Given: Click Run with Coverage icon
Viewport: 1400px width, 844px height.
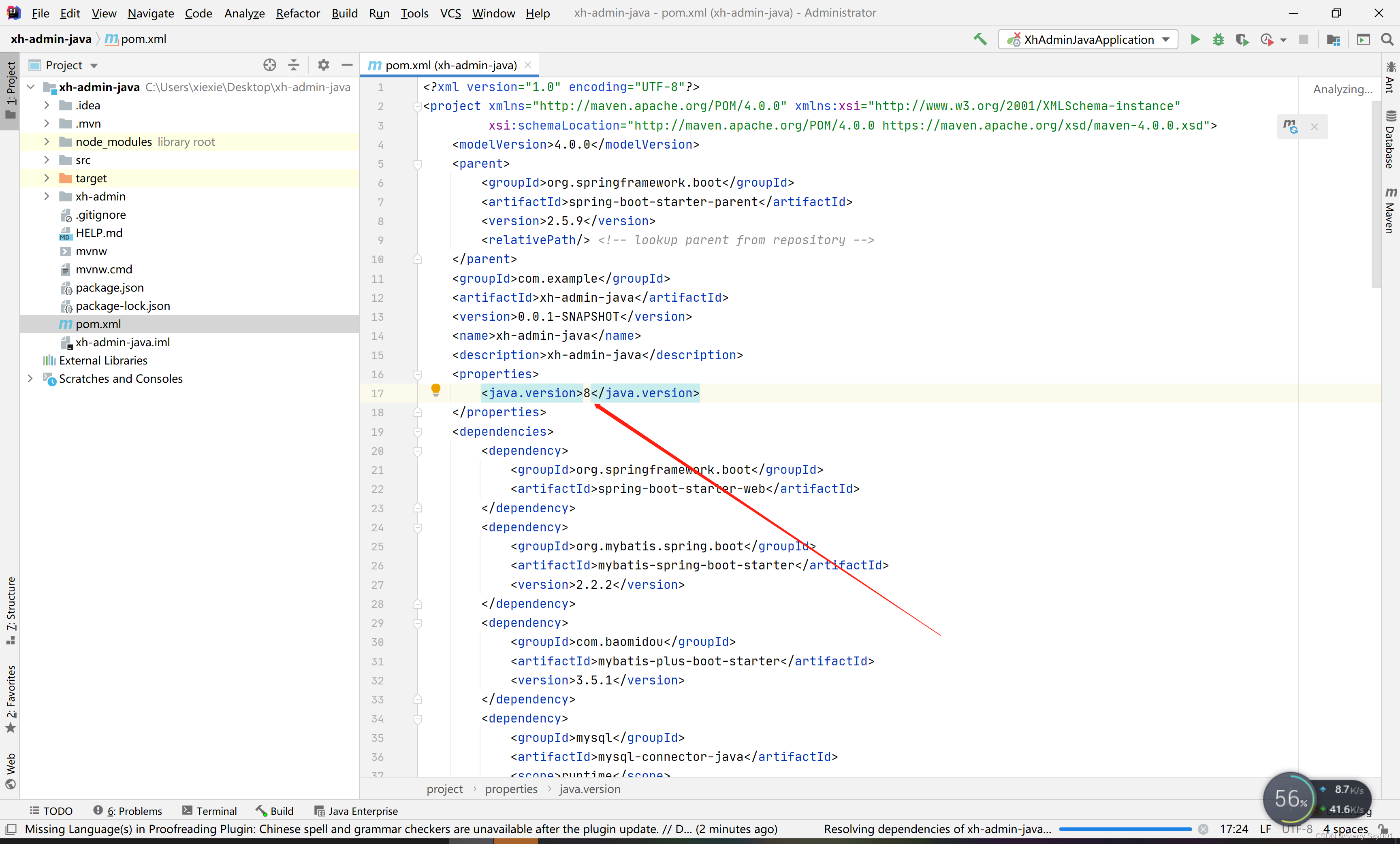Looking at the screenshot, I should tap(1242, 39).
